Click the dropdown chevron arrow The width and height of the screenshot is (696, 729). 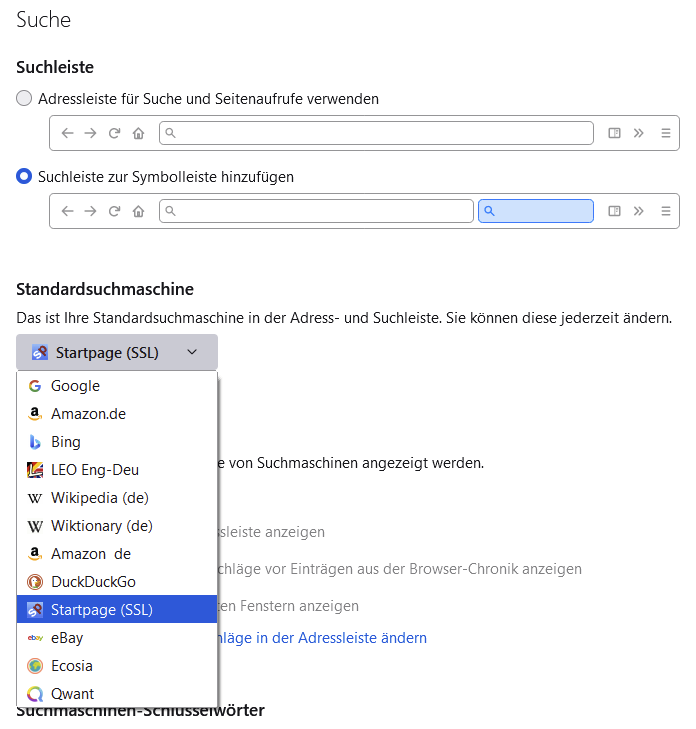tap(192, 352)
